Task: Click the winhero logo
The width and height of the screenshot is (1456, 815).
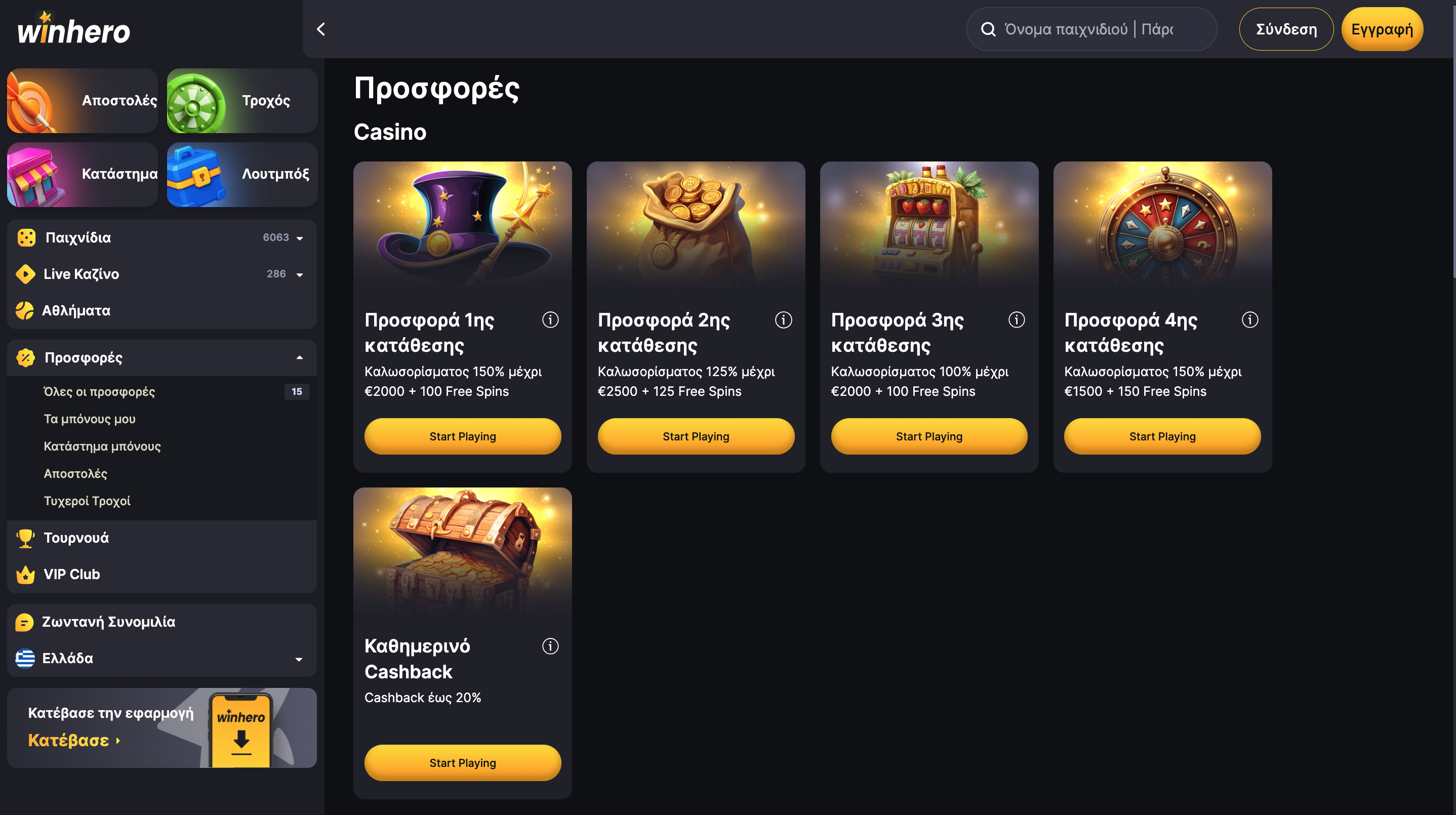Action: (73, 28)
